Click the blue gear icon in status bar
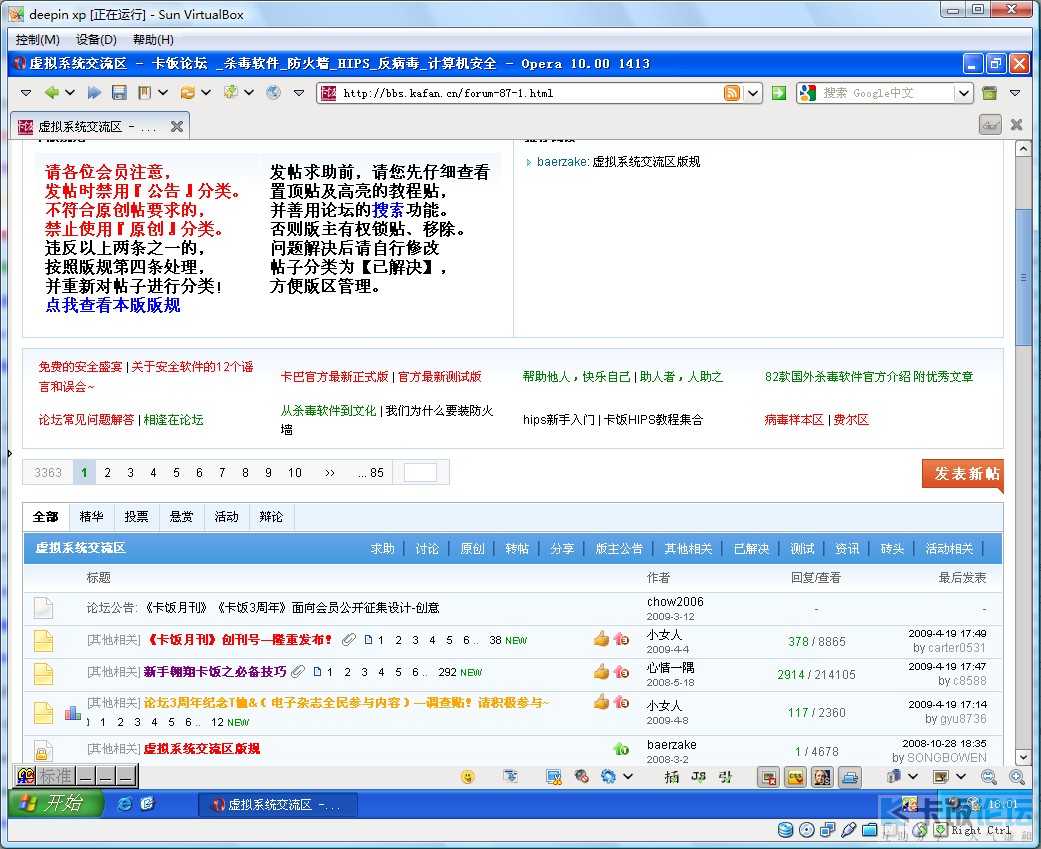 pyautogui.click(x=608, y=776)
